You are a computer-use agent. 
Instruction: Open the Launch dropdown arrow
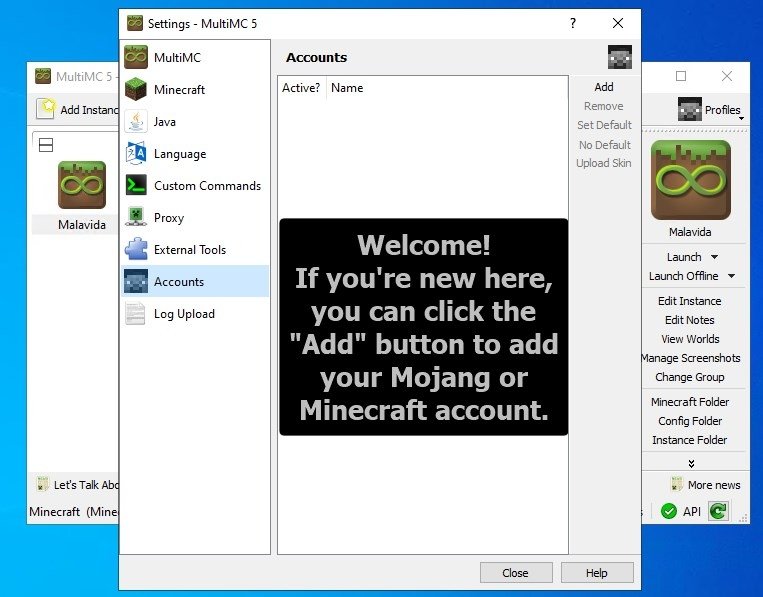click(714, 257)
